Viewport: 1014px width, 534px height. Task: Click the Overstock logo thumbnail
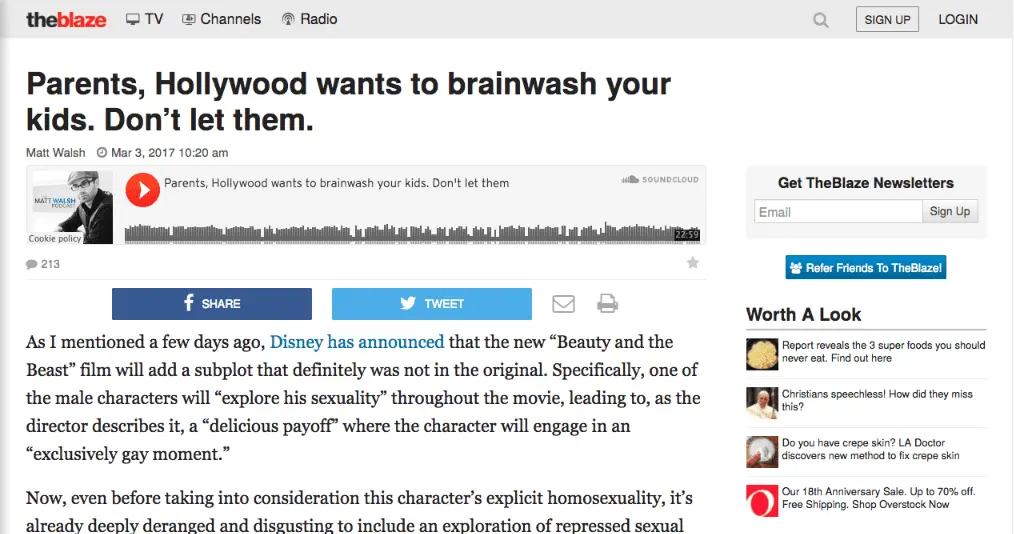coord(762,500)
